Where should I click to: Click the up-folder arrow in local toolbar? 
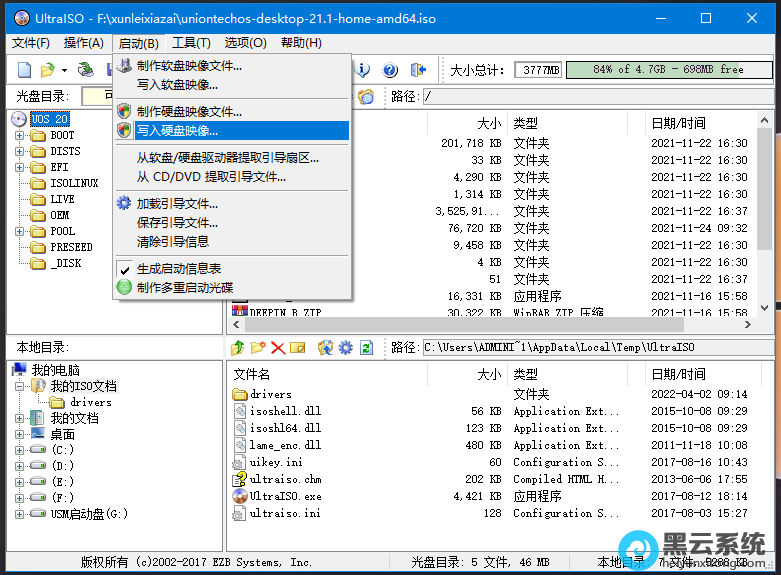pos(238,348)
